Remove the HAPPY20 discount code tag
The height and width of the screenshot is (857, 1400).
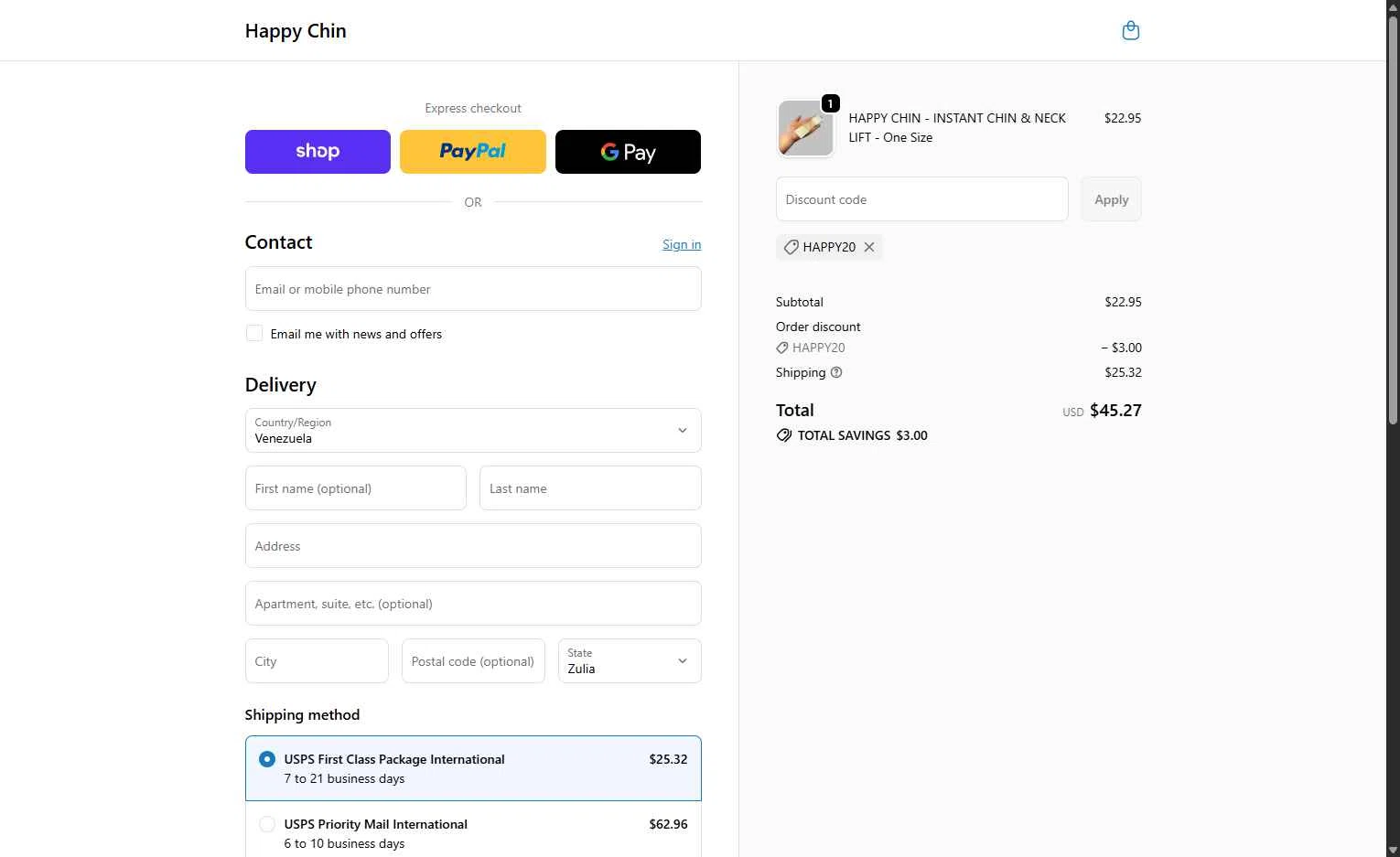point(869,247)
